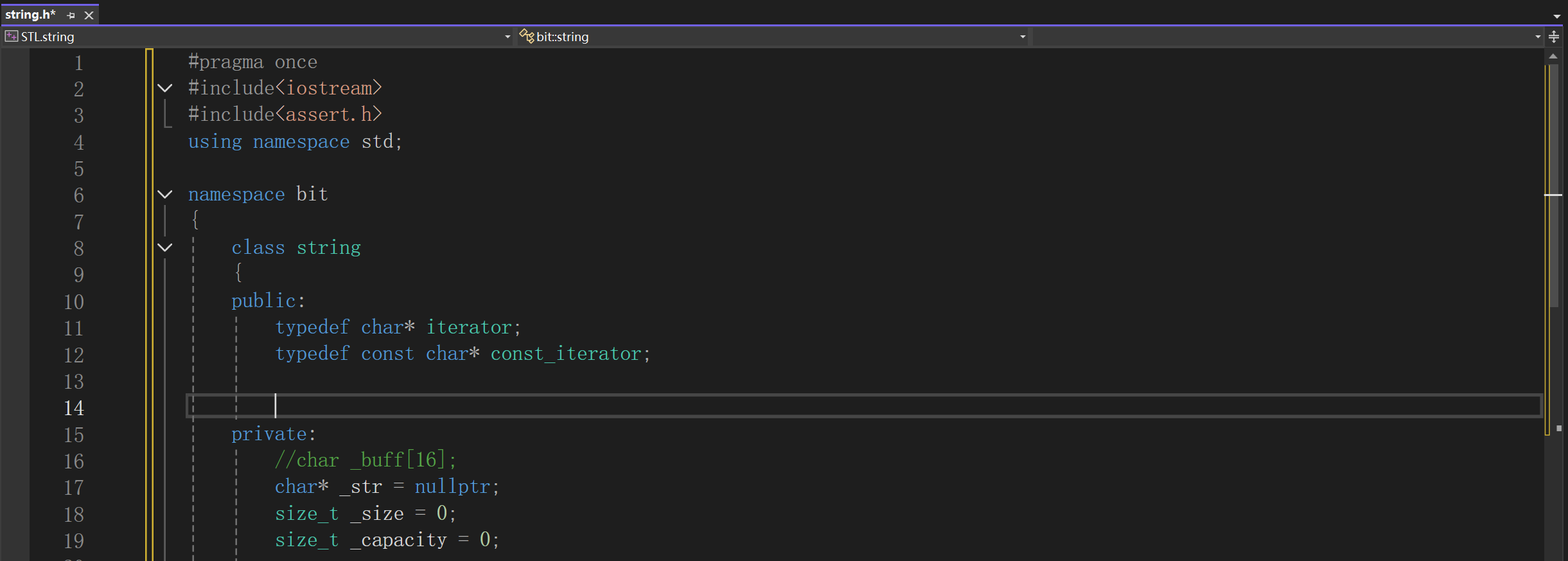Viewport: 1568px width, 561px height.
Task: Collapse the #include block at line 2
Action: pyautogui.click(x=165, y=88)
